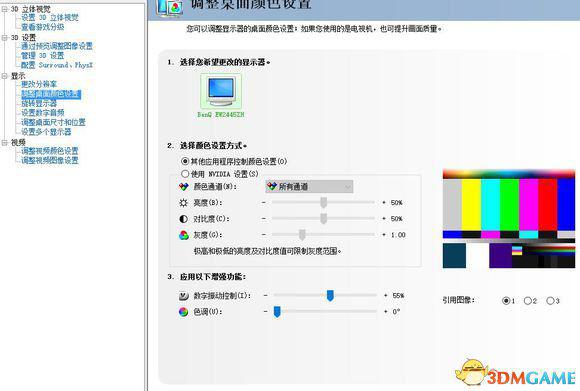
Task: Open 调整视频图像设置 page
Action: pyautogui.click(x=50, y=160)
